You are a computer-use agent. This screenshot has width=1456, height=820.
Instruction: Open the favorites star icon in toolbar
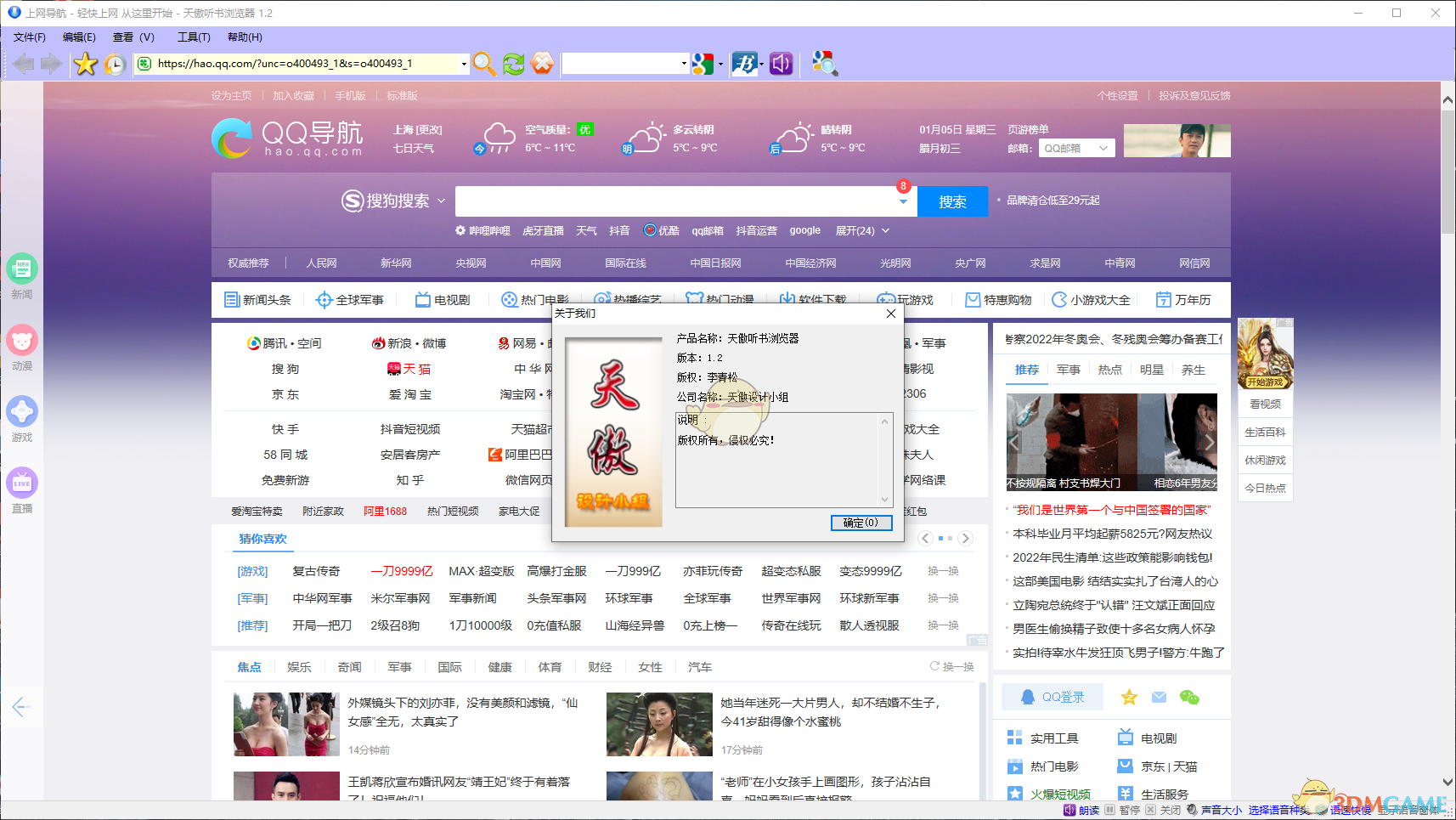(x=85, y=64)
